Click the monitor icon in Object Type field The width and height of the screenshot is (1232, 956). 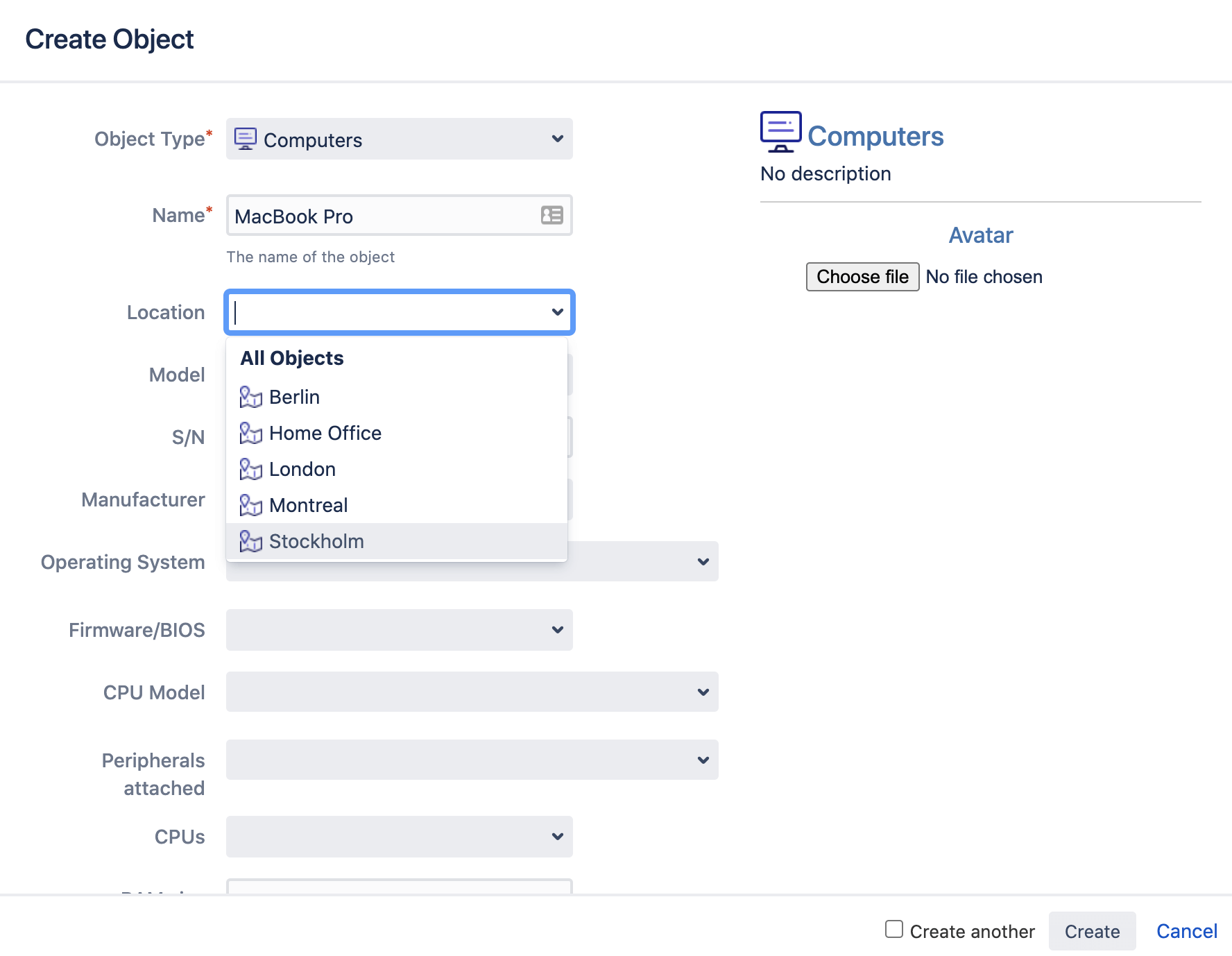pyautogui.click(x=246, y=138)
